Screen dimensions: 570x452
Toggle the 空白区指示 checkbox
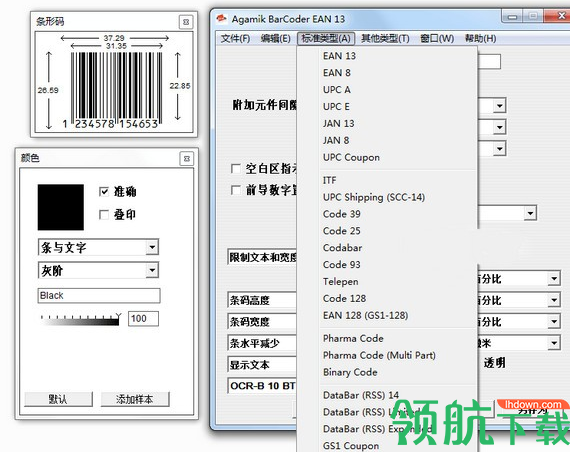click(x=235, y=168)
